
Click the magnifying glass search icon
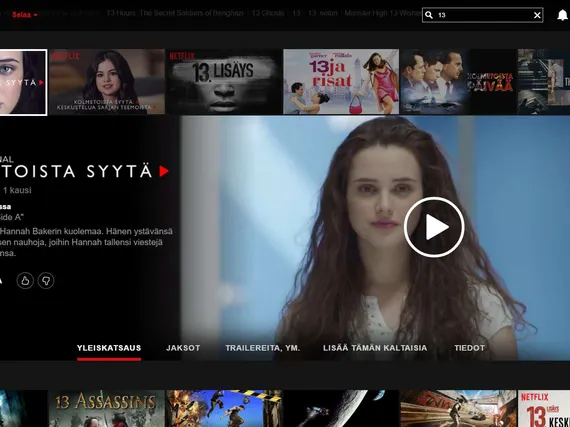click(429, 15)
